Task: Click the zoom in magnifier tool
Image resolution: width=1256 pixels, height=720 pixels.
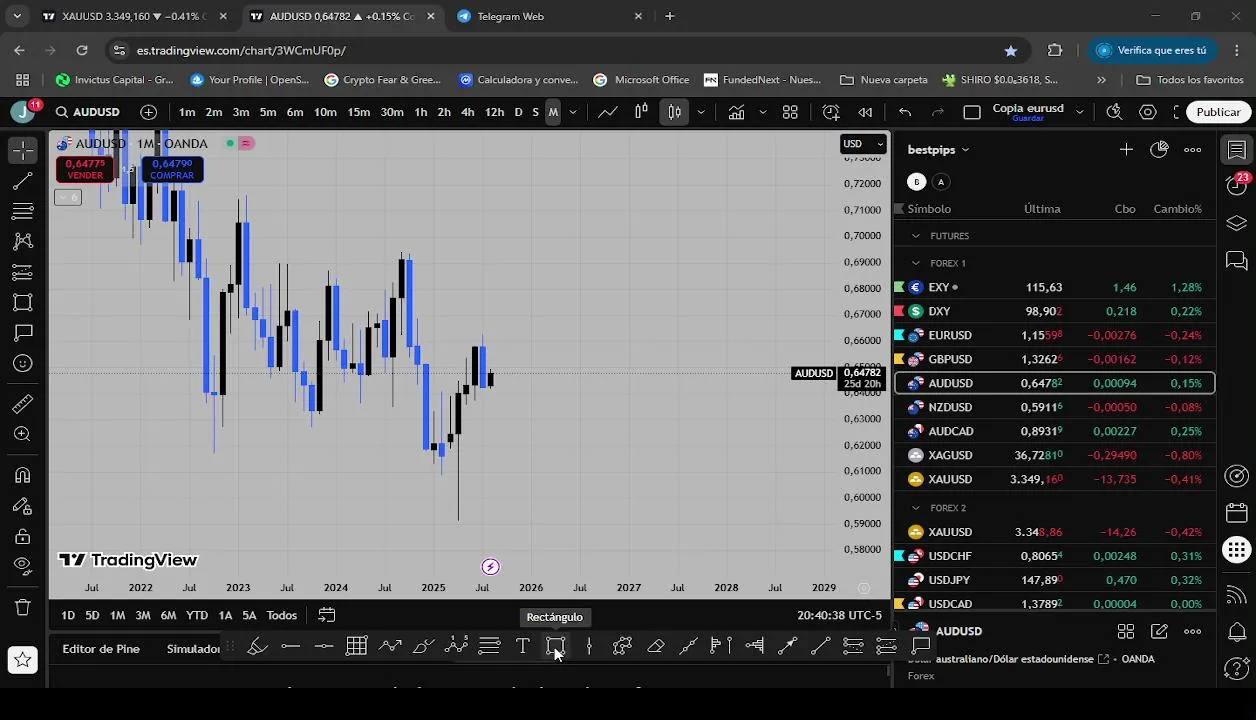Action: pos(22,434)
